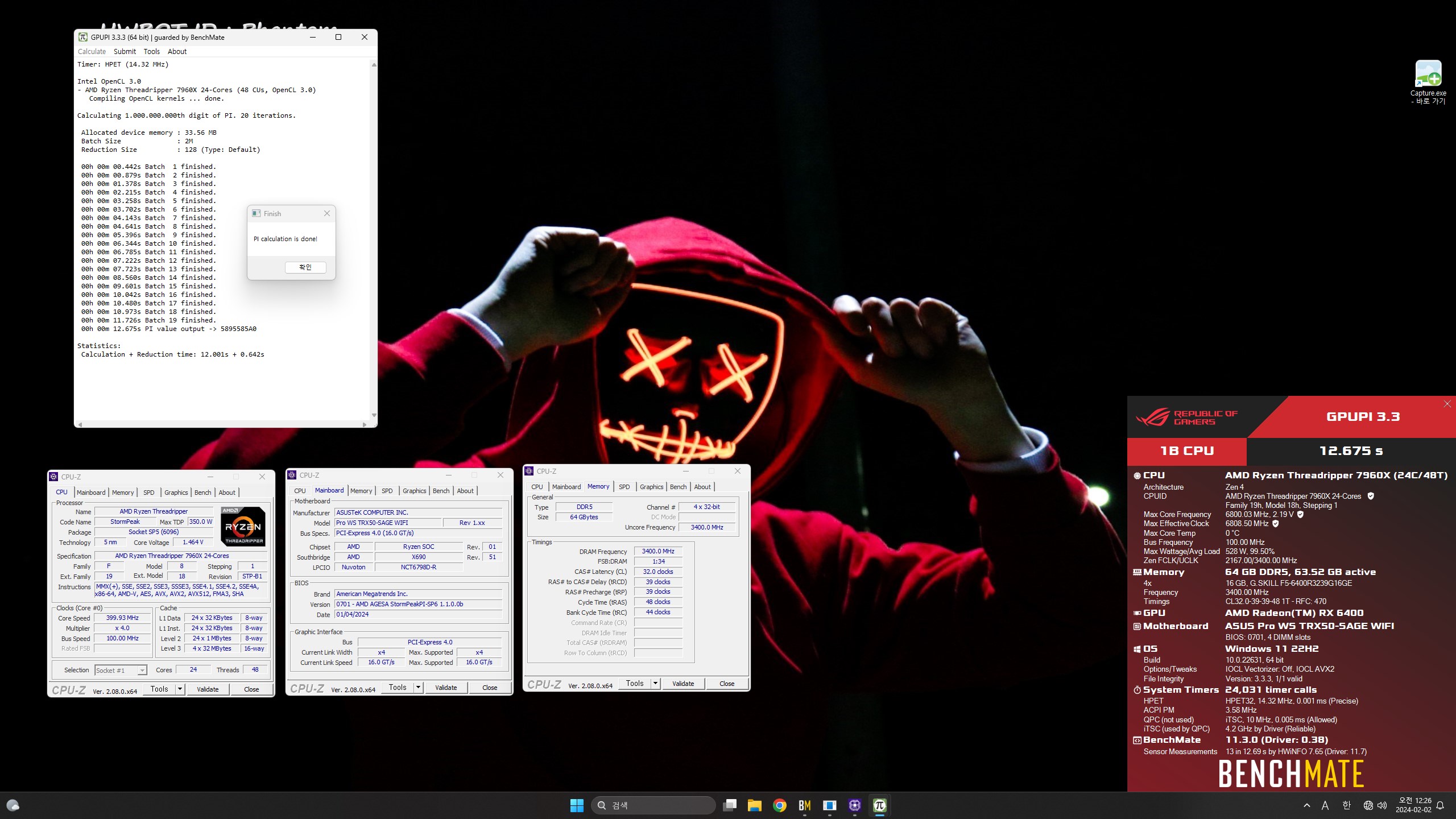Click Validate in first CPU-Z window
Viewport: 1456px width, 819px height.
pyautogui.click(x=208, y=689)
